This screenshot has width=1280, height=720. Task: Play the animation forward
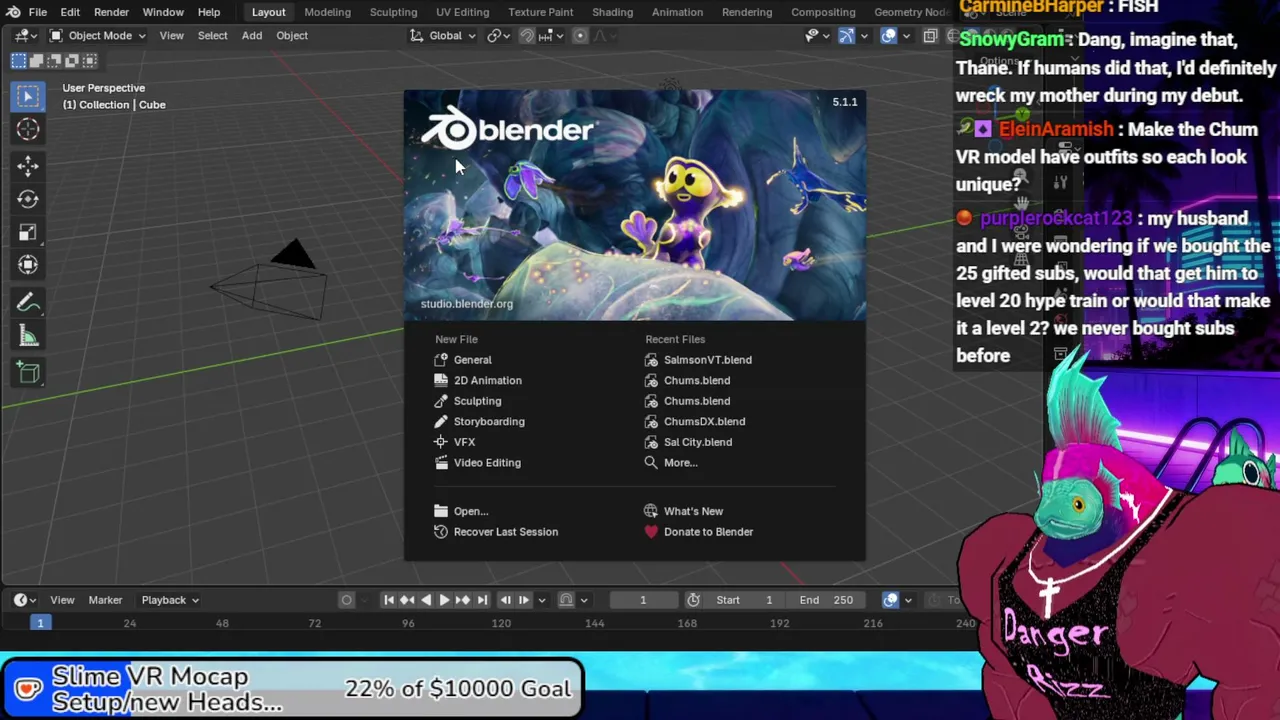(444, 600)
